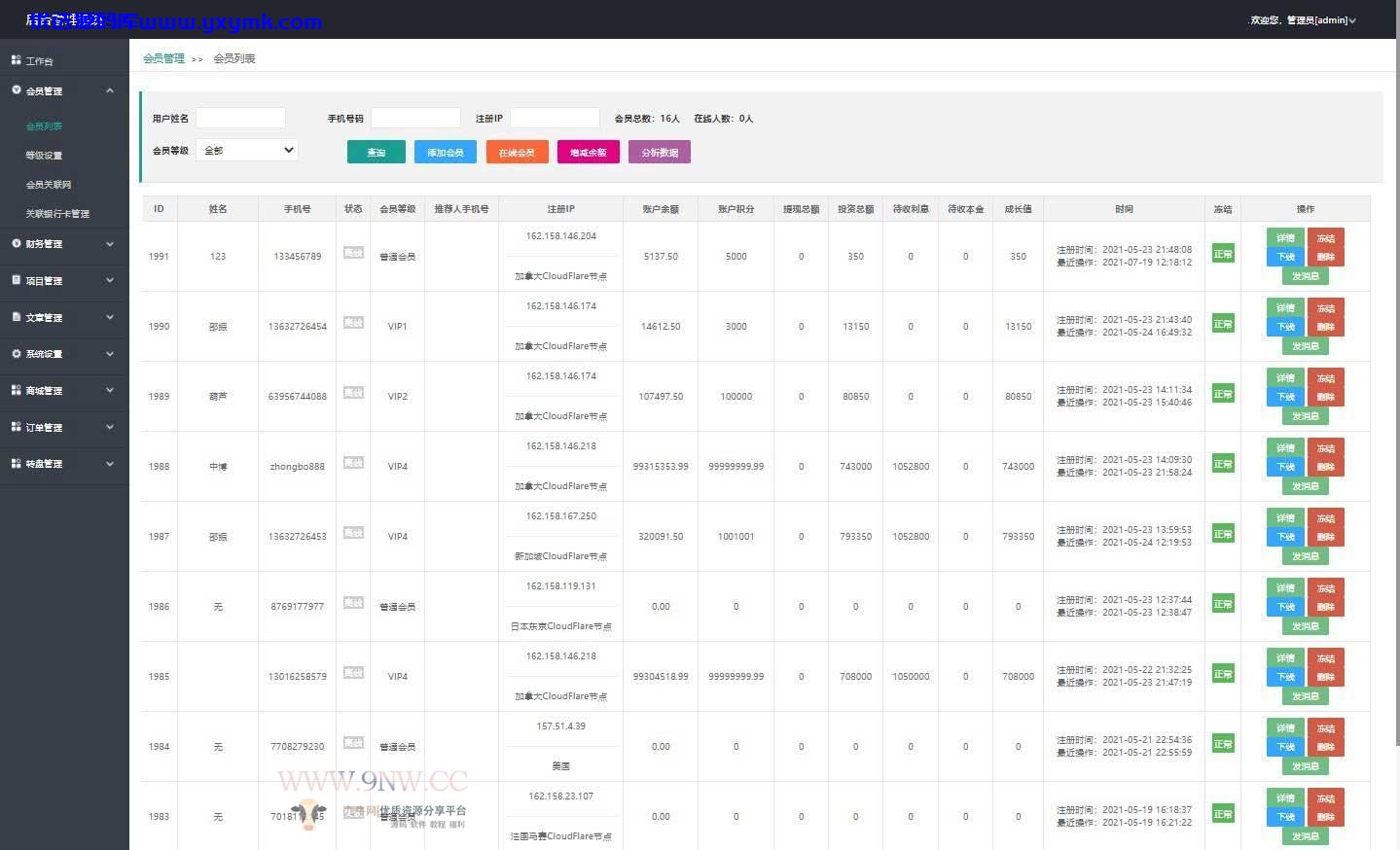
Task: Toggle the 正常 freeze status for member 1991
Action: point(1223,254)
